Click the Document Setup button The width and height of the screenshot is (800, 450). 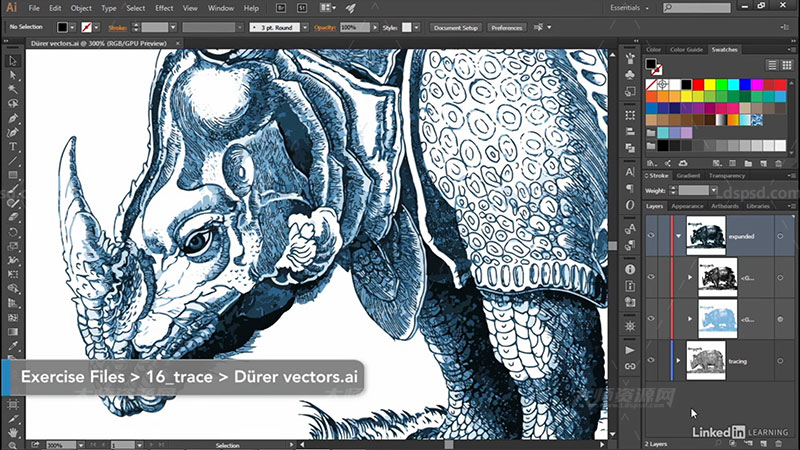click(456, 28)
